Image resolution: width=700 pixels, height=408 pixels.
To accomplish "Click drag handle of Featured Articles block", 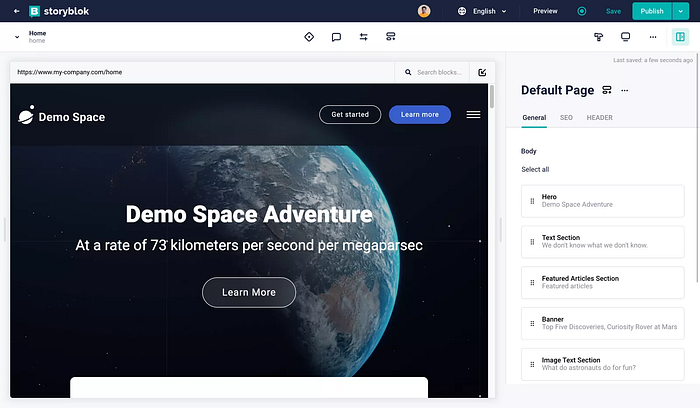I will pos(532,283).
